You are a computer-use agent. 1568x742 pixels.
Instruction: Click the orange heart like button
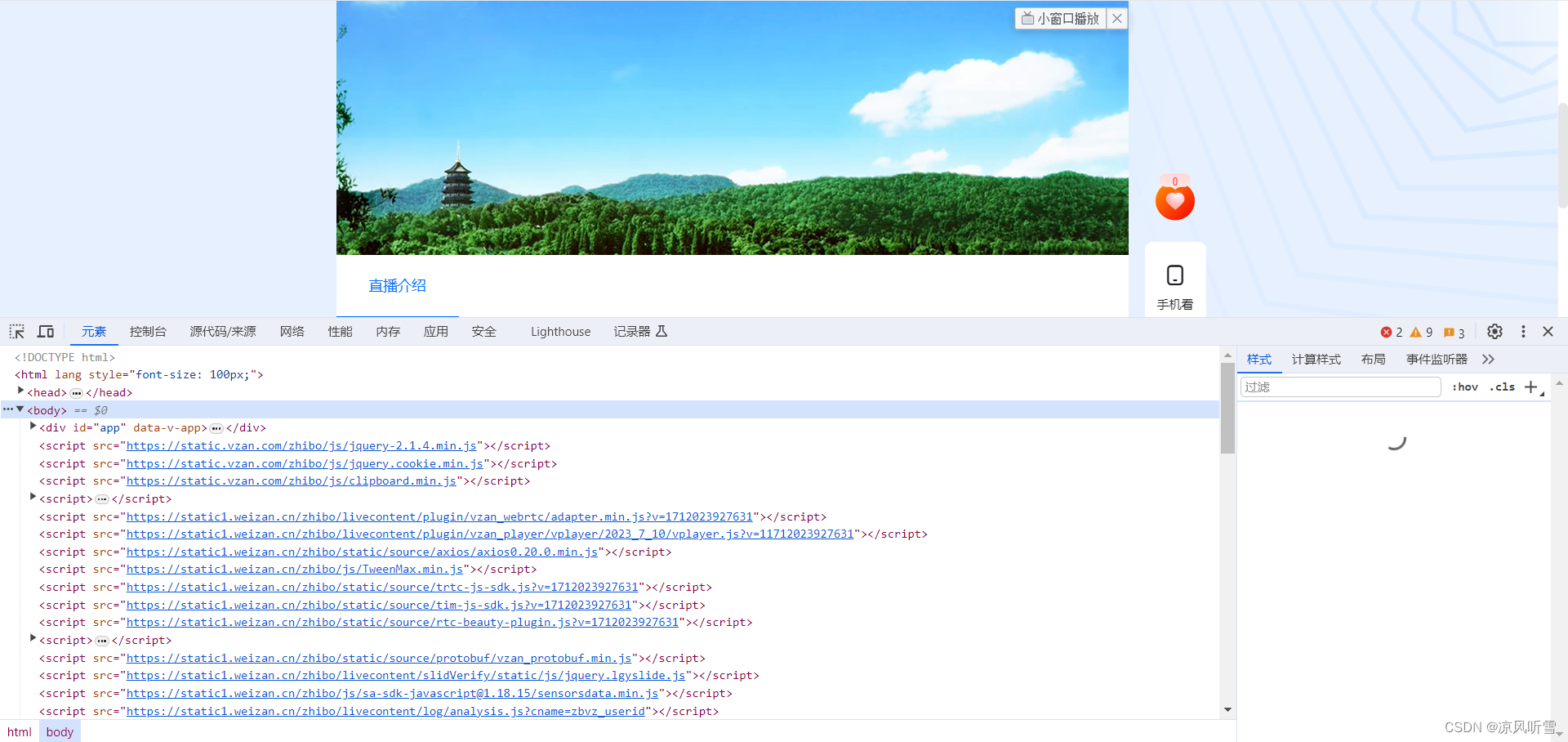pyautogui.click(x=1175, y=200)
